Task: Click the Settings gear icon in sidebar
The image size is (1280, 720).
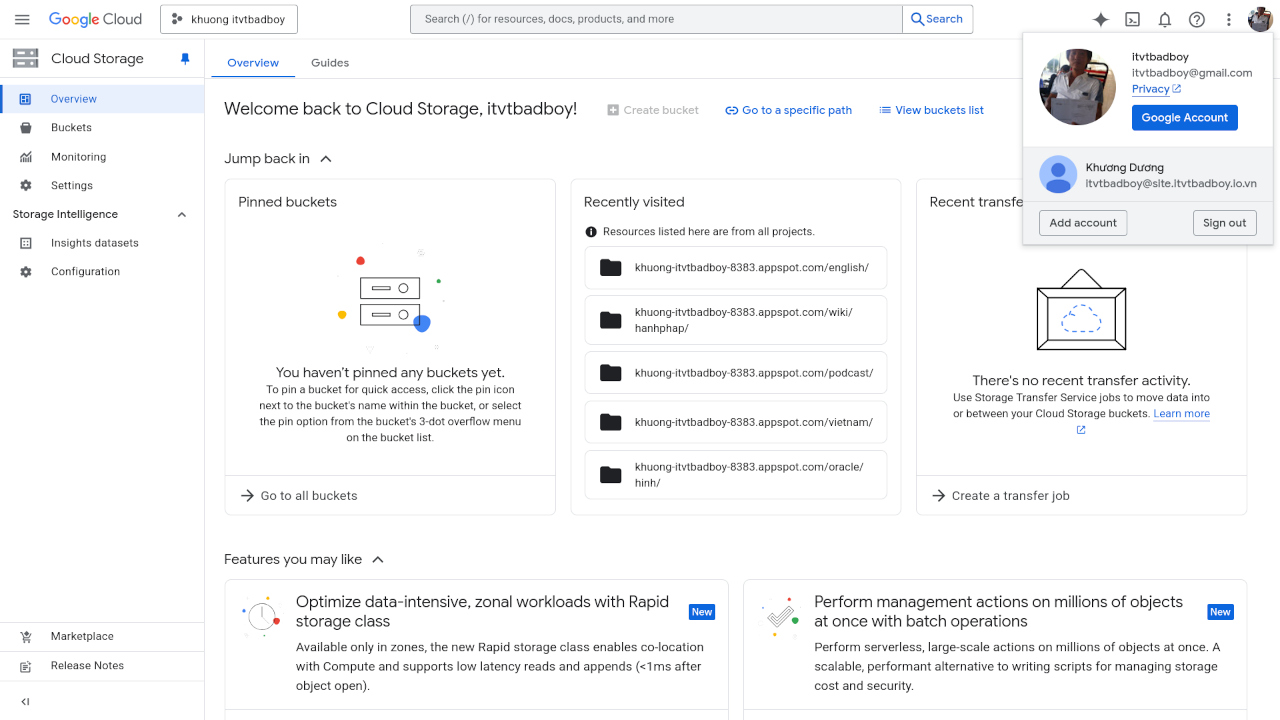Action: click(26, 186)
